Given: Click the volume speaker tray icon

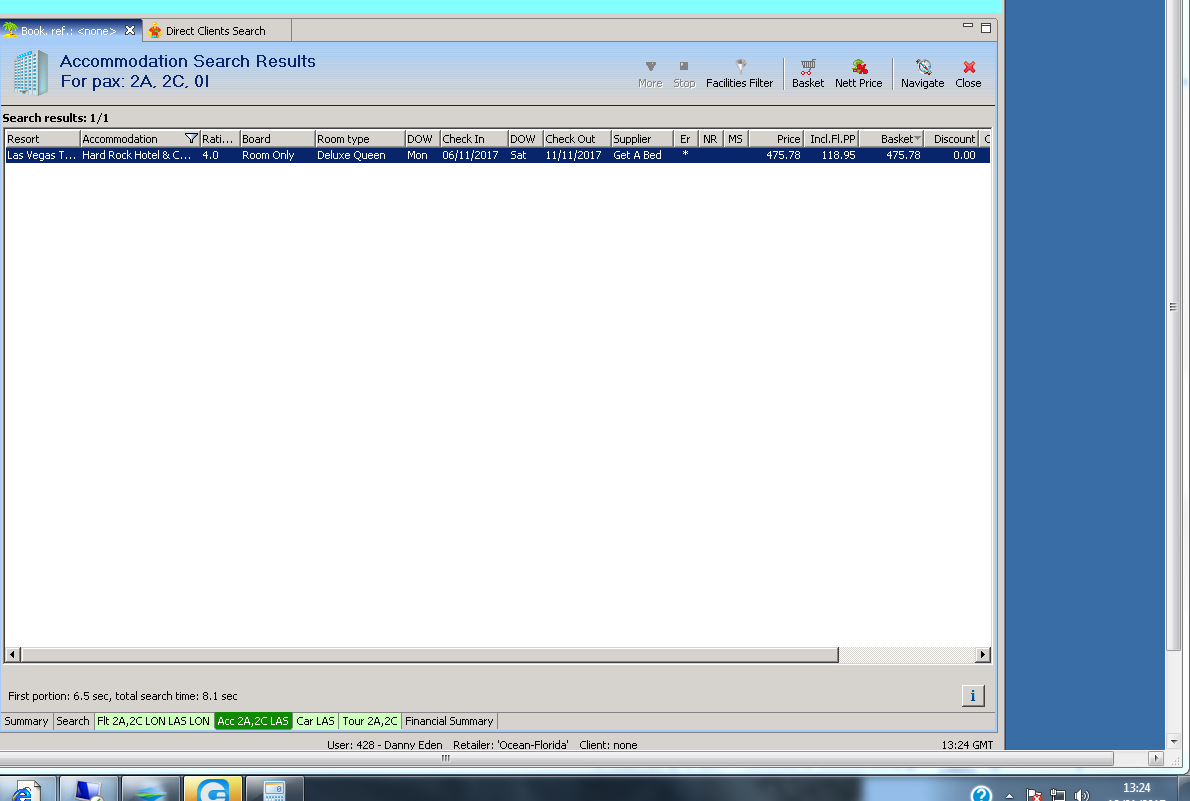Looking at the screenshot, I should click(1081, 795).
